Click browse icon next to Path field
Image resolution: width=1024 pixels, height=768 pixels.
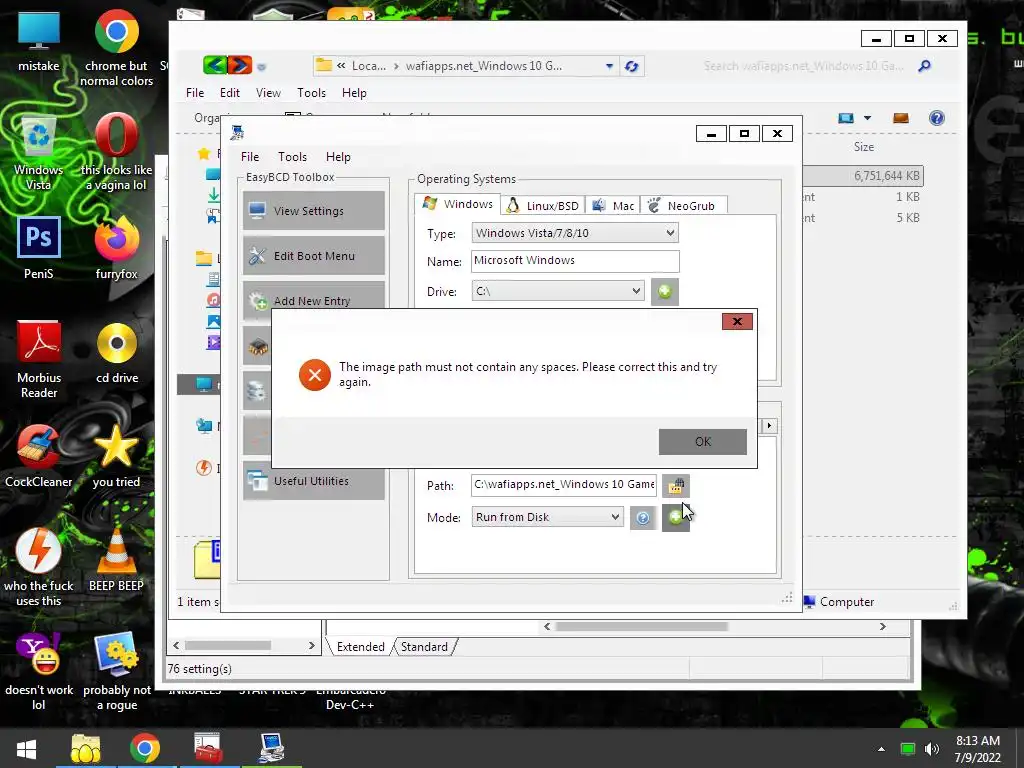tap(675, 486)
